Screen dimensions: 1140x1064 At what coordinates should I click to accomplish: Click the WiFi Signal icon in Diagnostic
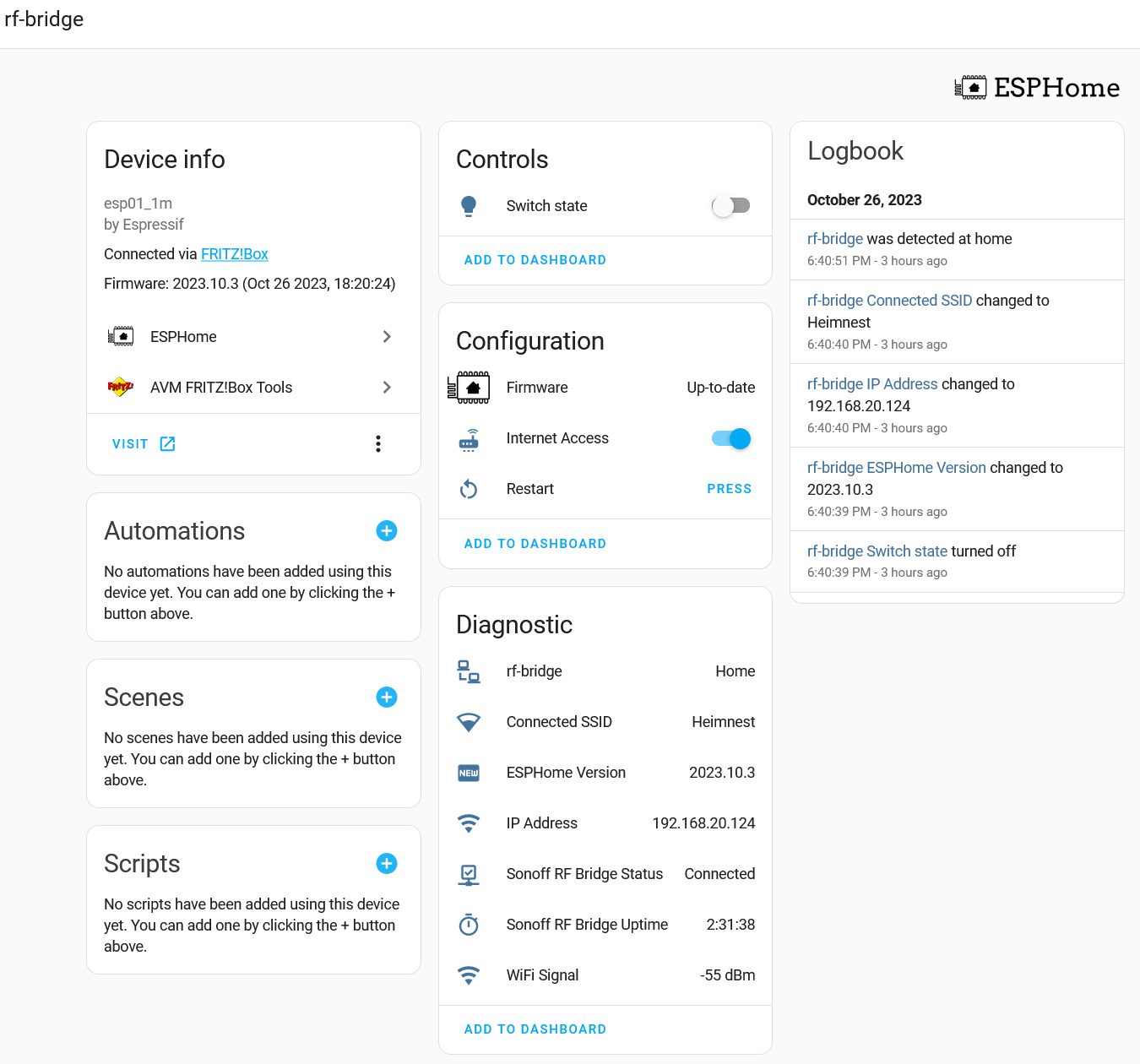pyautogui.click(x=469, y=975)
